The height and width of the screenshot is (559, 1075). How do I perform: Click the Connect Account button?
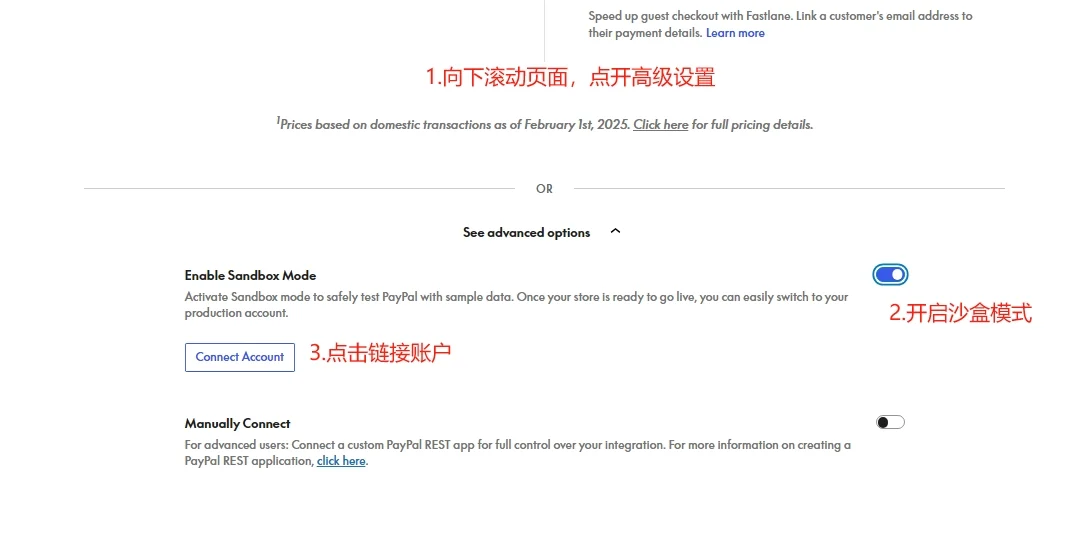click(x=239, y=357)
